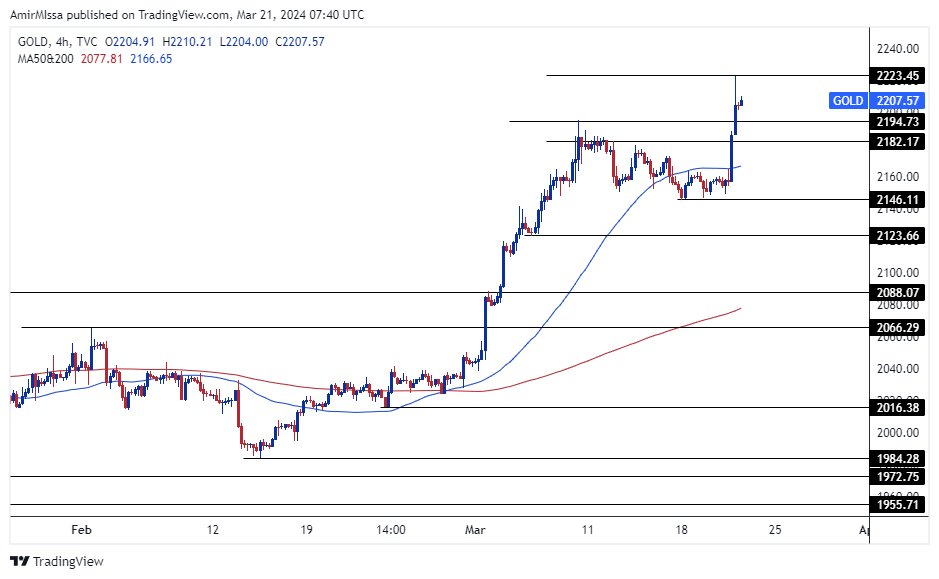Click the 2166.65 blue MA value
Viewport: 939px width, 579px height.
click(151, 59)
